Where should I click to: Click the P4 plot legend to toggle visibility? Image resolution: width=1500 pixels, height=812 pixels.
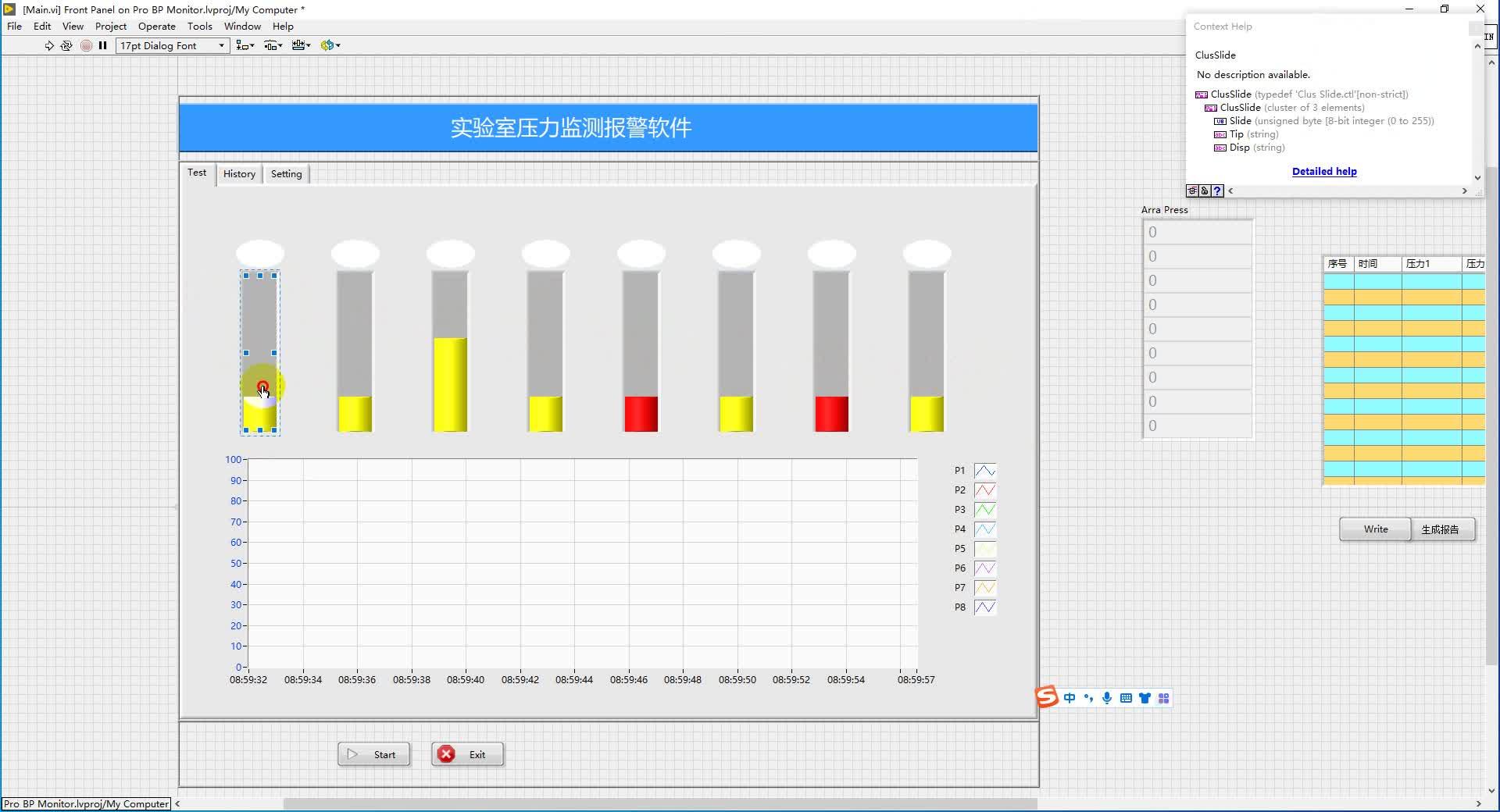click(984, 529)
